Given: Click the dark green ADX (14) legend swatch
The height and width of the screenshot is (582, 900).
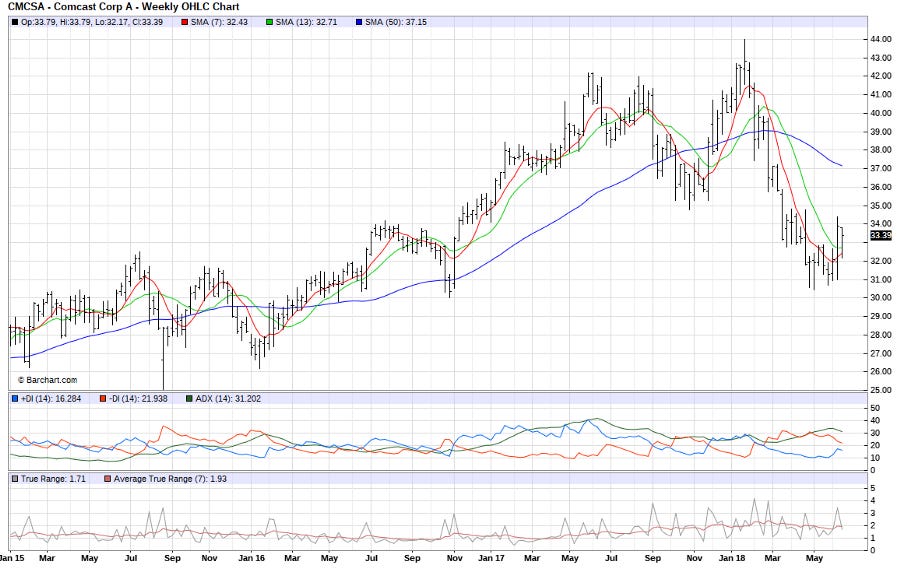Looking at the screenshot, I should click(x=189, y=398).
